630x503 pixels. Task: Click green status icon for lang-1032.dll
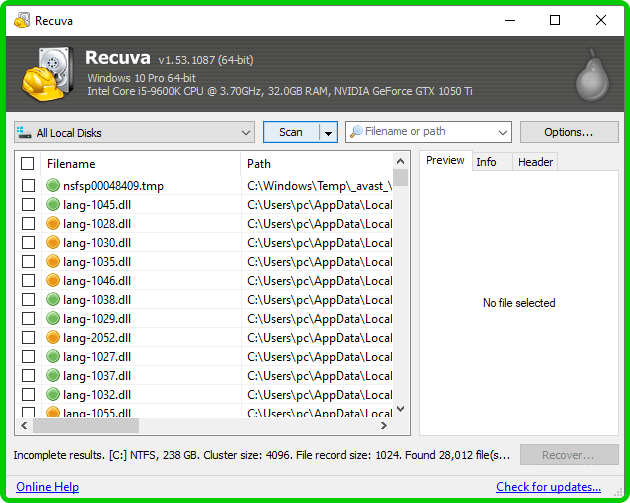pyautogui.click(x=53, y=394)
